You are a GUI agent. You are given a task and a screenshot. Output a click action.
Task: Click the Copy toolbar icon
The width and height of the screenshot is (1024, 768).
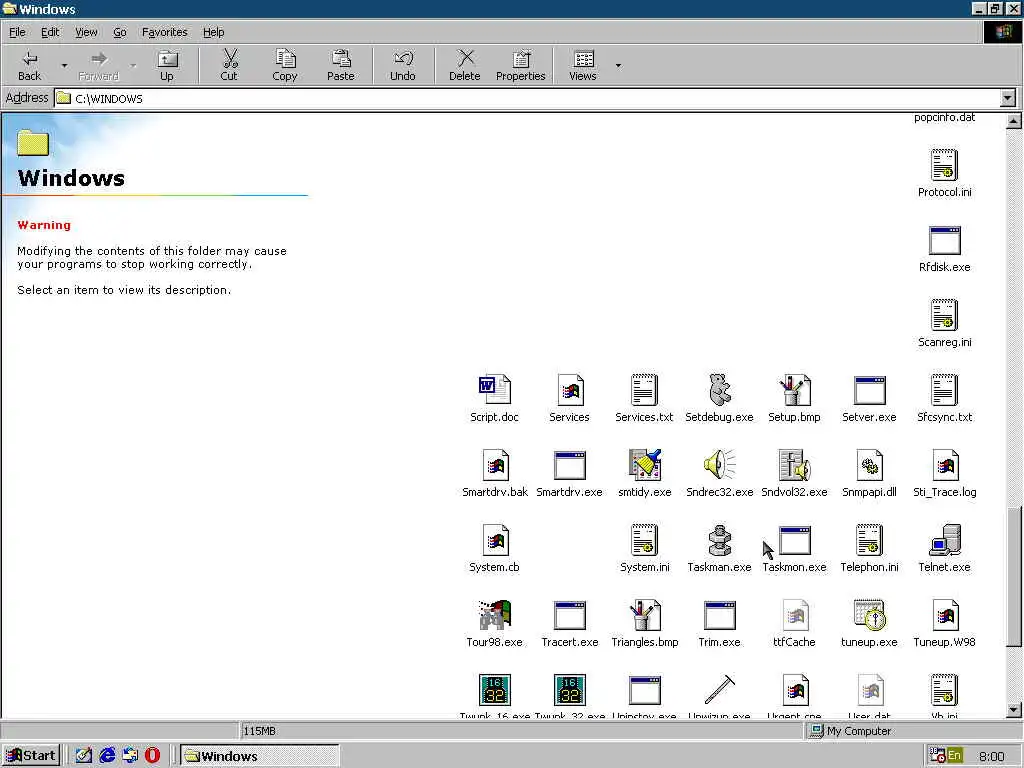(285, 65)
